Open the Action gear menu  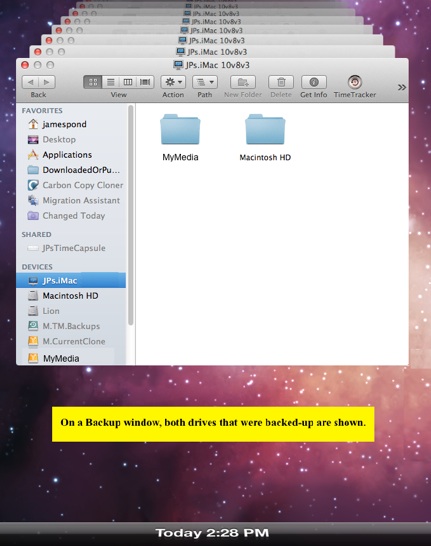coord(173,82)
